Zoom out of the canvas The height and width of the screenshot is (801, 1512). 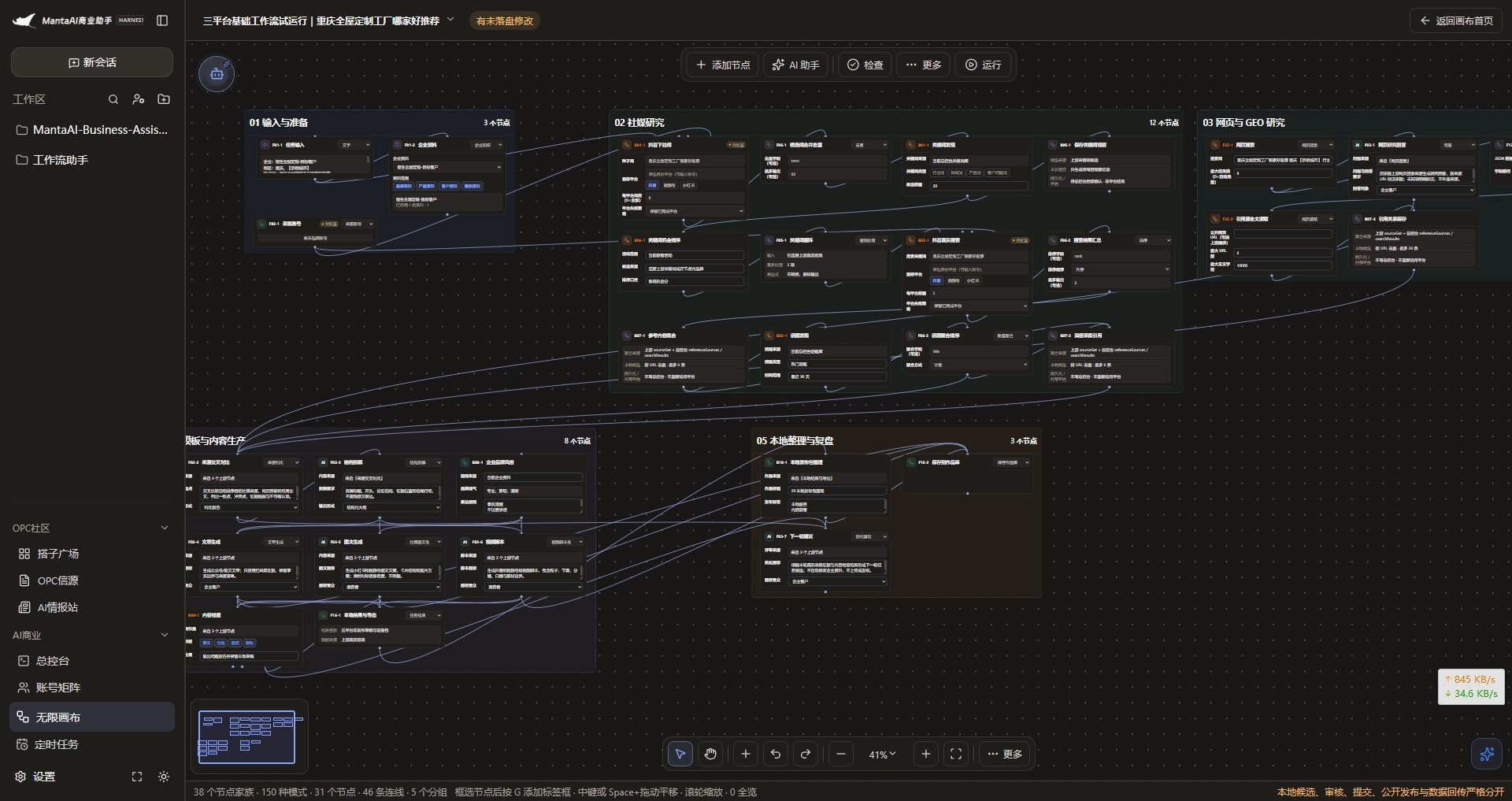click(x=841, y=754)
